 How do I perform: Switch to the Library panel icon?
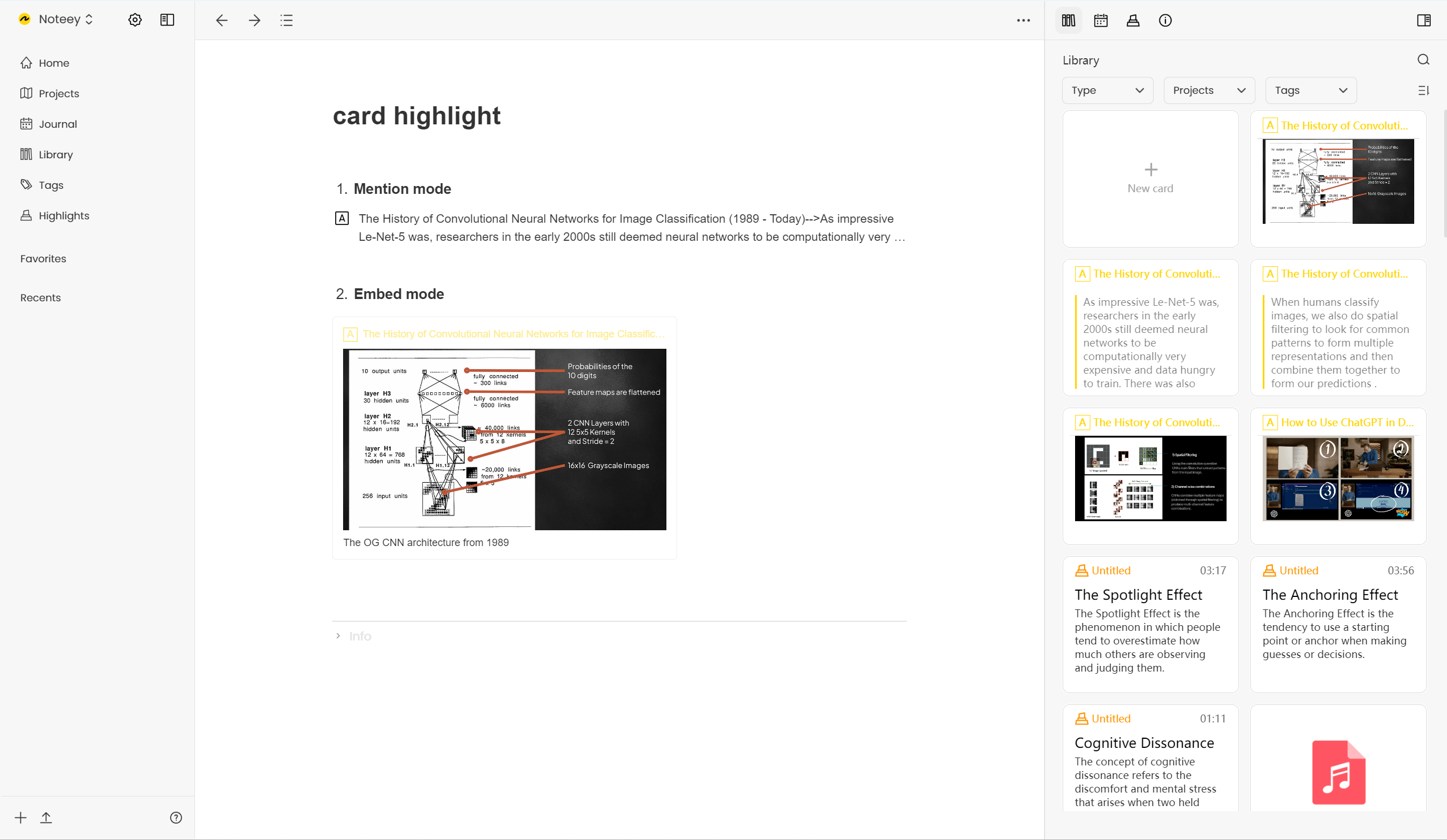[1069, 21]
